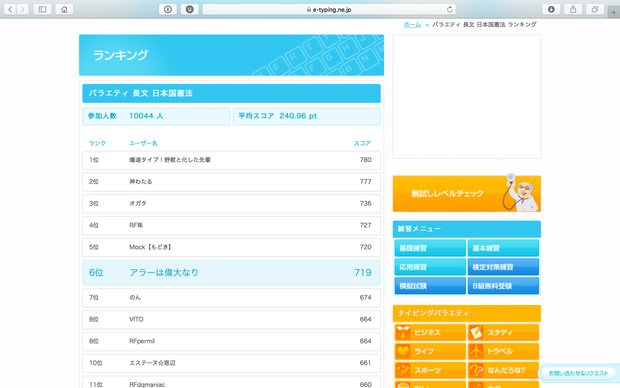Open the Safari downloads icon
Viewport: 620px width, 388px height.
(x=551, y=9)
